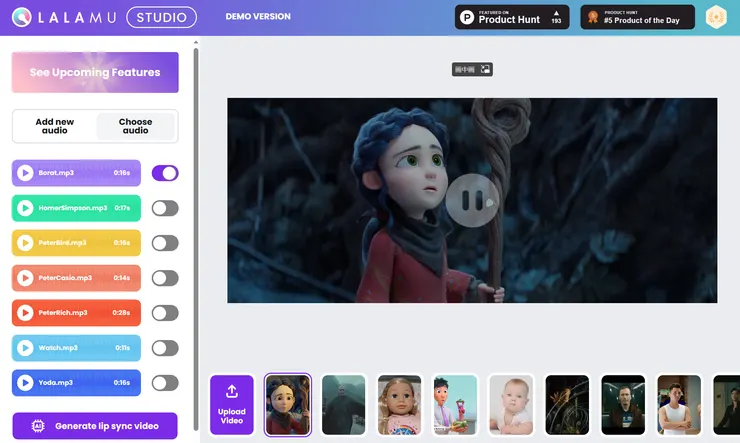The width and height of the screenshot is (740, 443).
Task: Play the PeterBird.mp3 audio clip
Action: tap(25, 243)
